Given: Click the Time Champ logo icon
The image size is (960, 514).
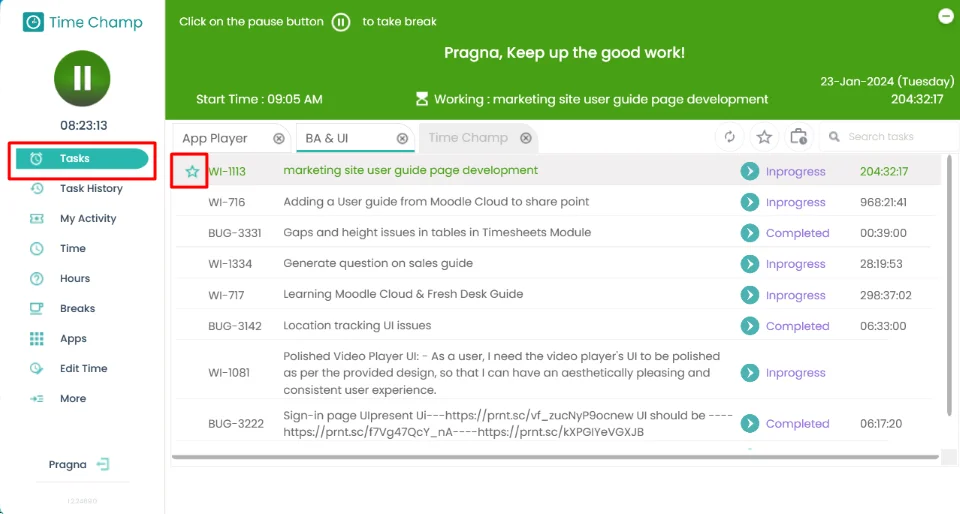Looking at the screenshot, I should (x=33, y=22).
